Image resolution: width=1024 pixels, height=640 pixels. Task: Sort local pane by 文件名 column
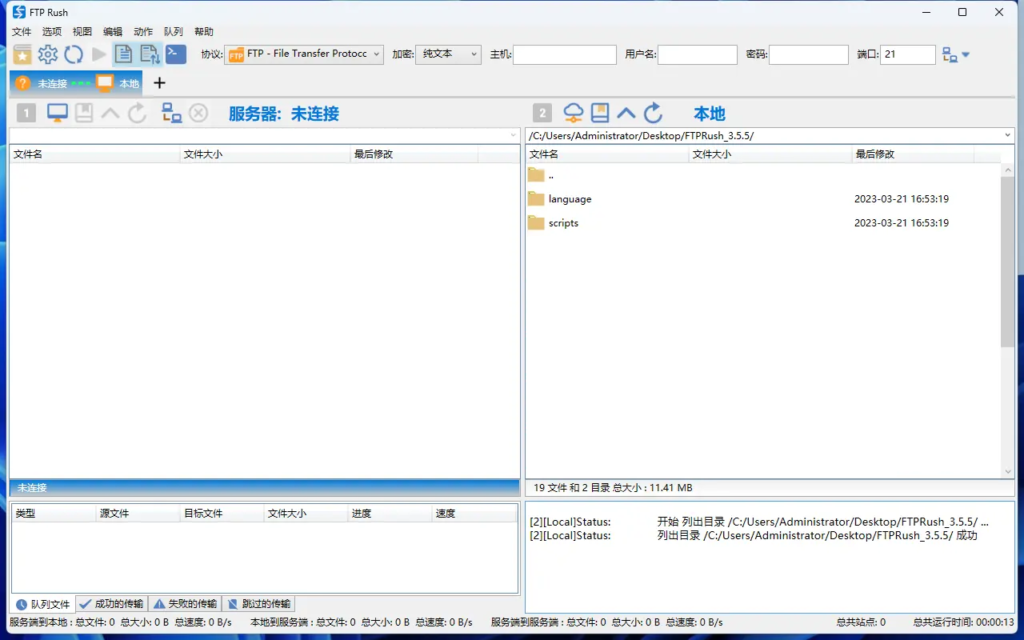607,154
